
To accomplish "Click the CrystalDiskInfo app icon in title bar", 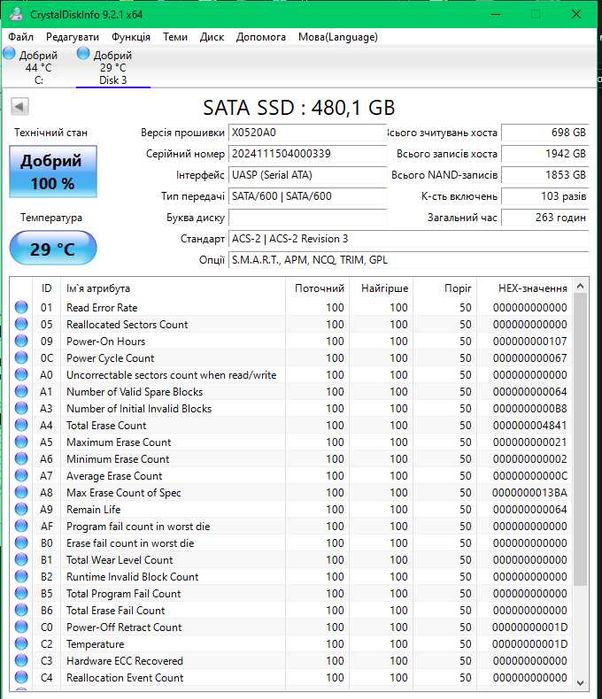I will click(16, 14).
